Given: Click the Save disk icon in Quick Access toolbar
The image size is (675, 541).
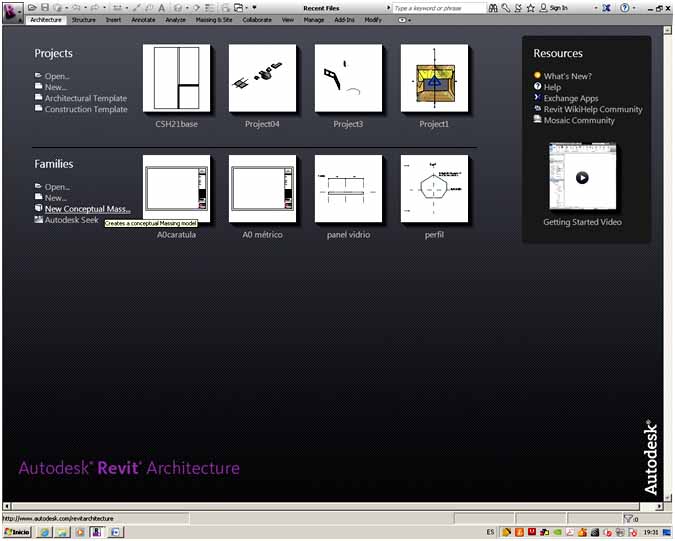Looking at the screenshot, I should (45, 8).
